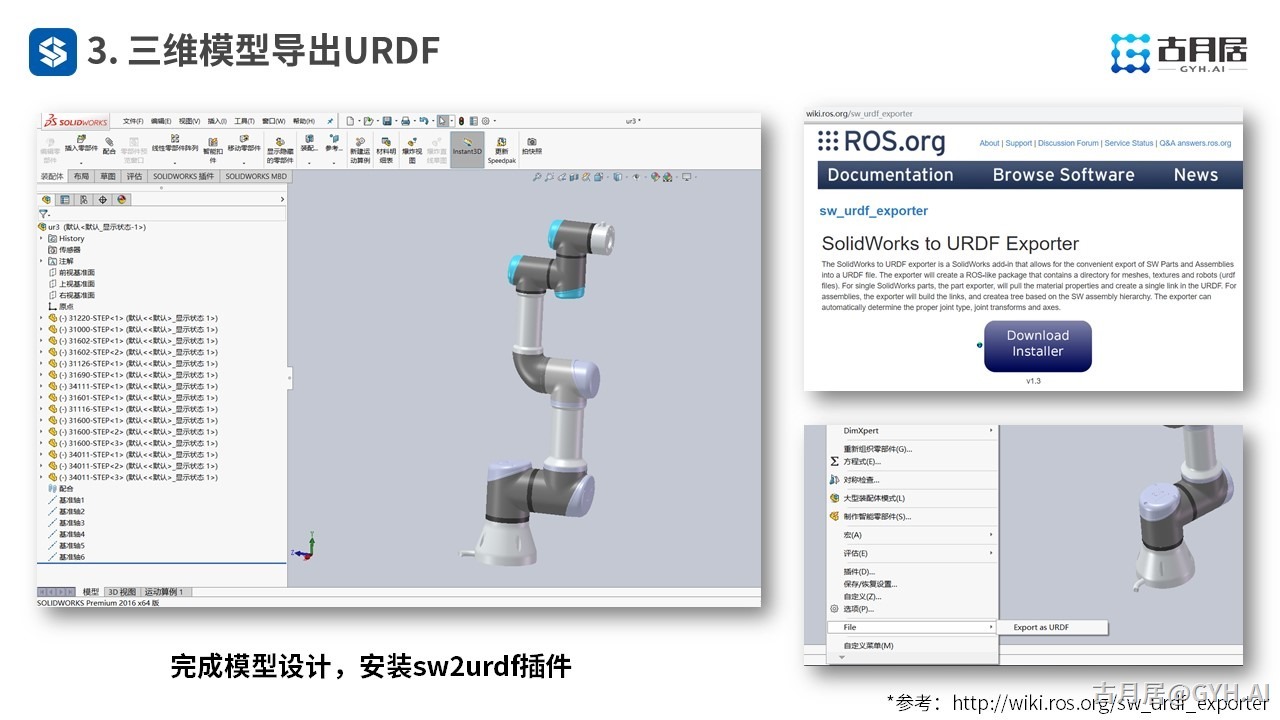Open Browse Software on ROS.org navbar
This screenshot has width=1280, height=720.
[x=1063, y=175]
